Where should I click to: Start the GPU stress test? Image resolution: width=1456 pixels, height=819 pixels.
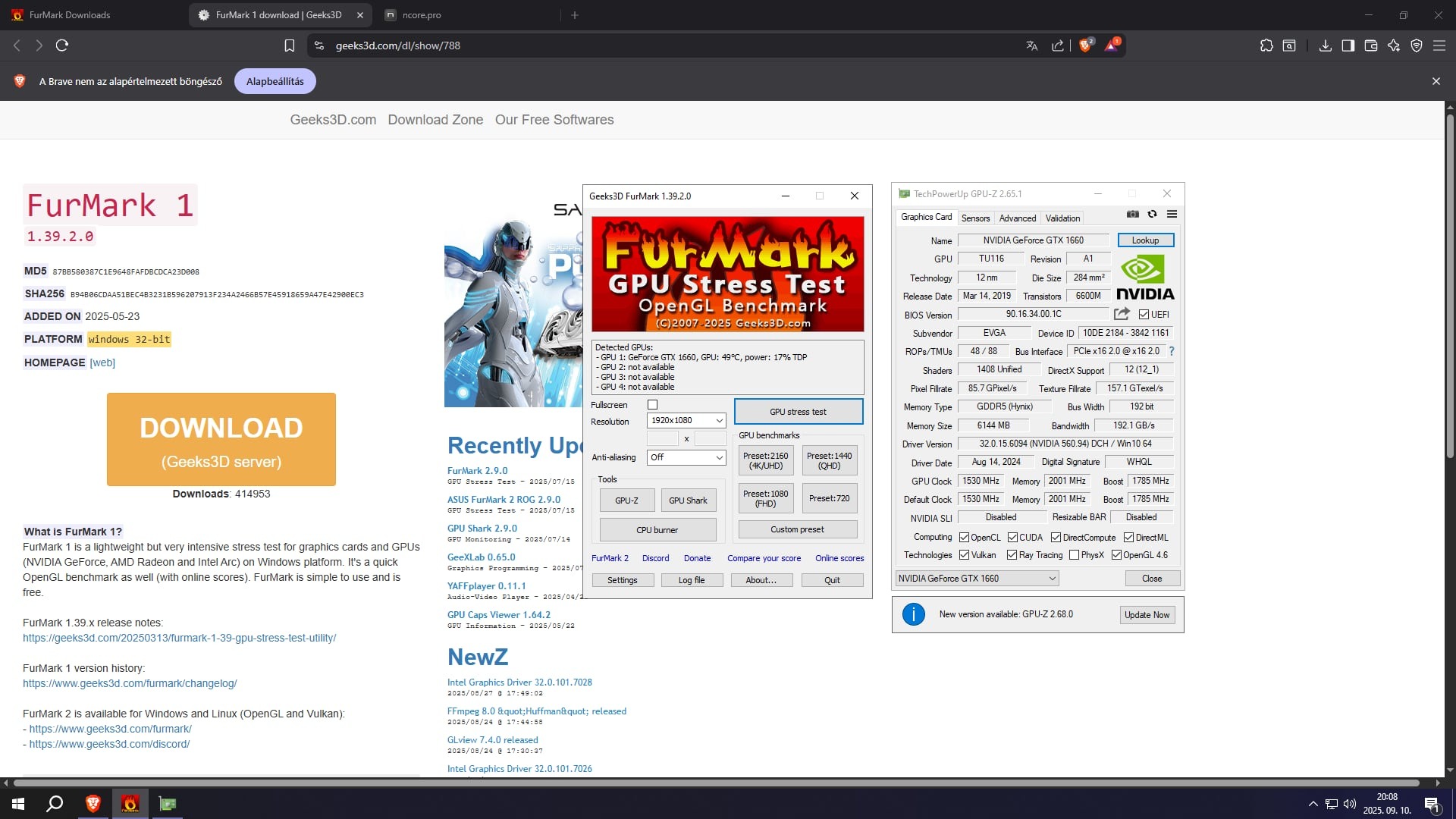pos(798,412)
